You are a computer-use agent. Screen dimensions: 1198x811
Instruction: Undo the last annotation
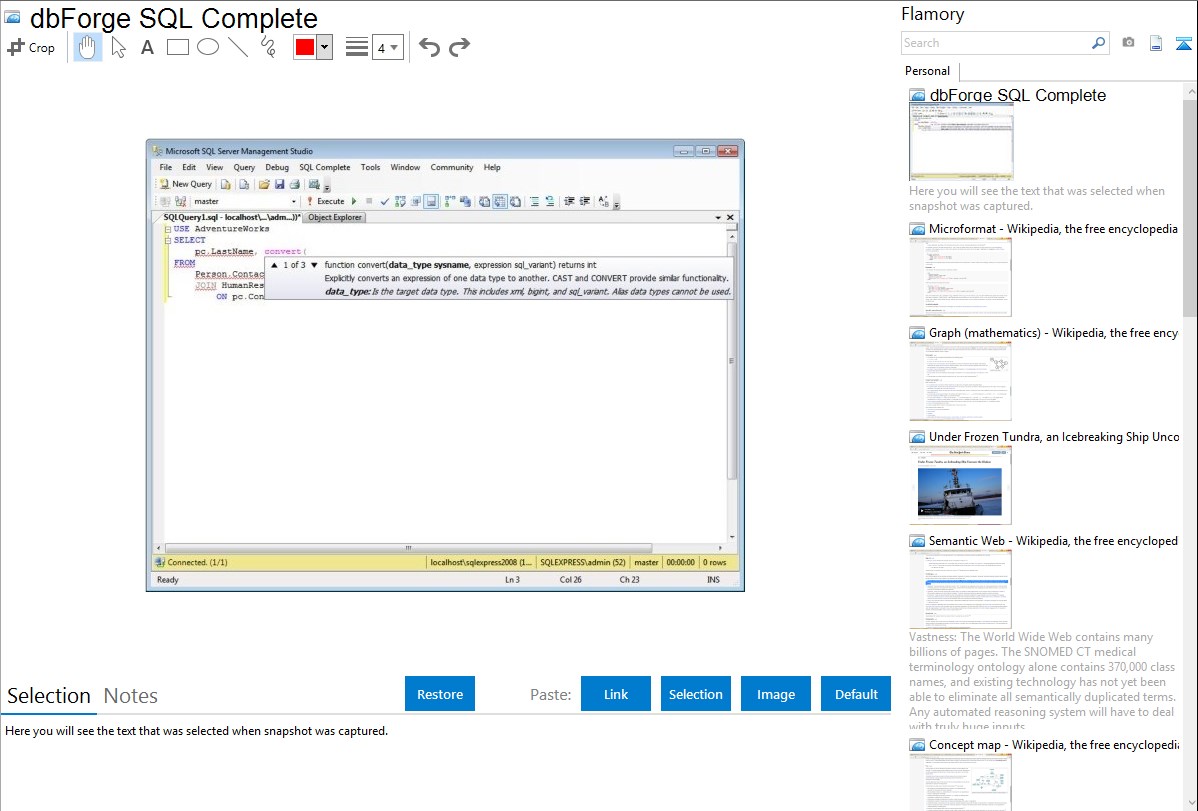(429, 47)
